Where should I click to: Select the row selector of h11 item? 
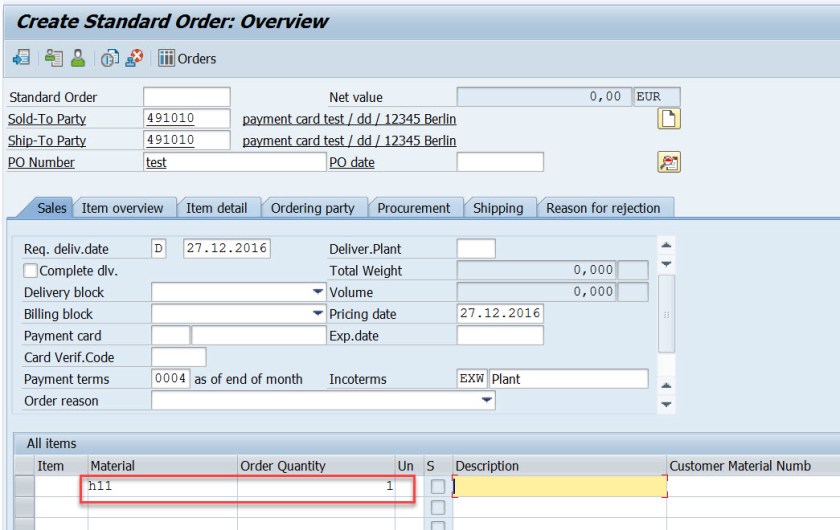click(x=24, y=486)
